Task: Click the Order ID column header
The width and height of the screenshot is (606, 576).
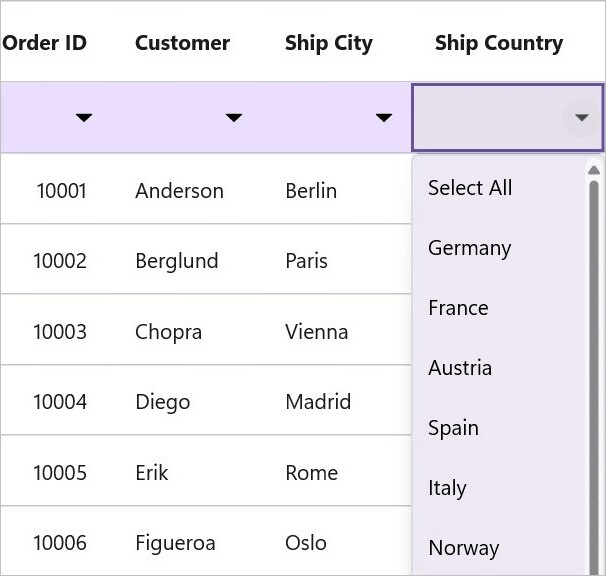Action: [44, 43]
